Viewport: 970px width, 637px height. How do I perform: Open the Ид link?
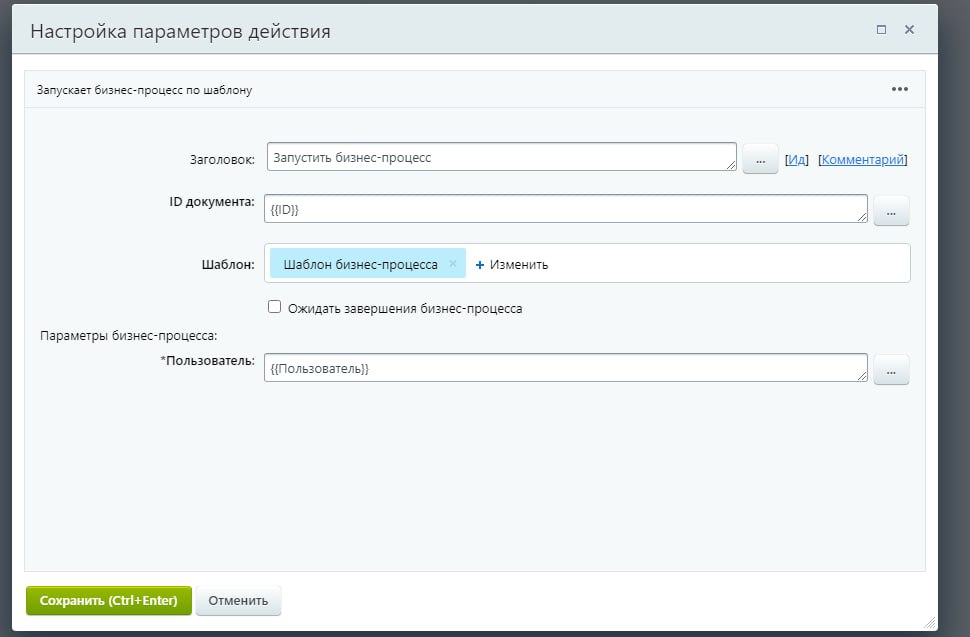click(x=796, y=159)
